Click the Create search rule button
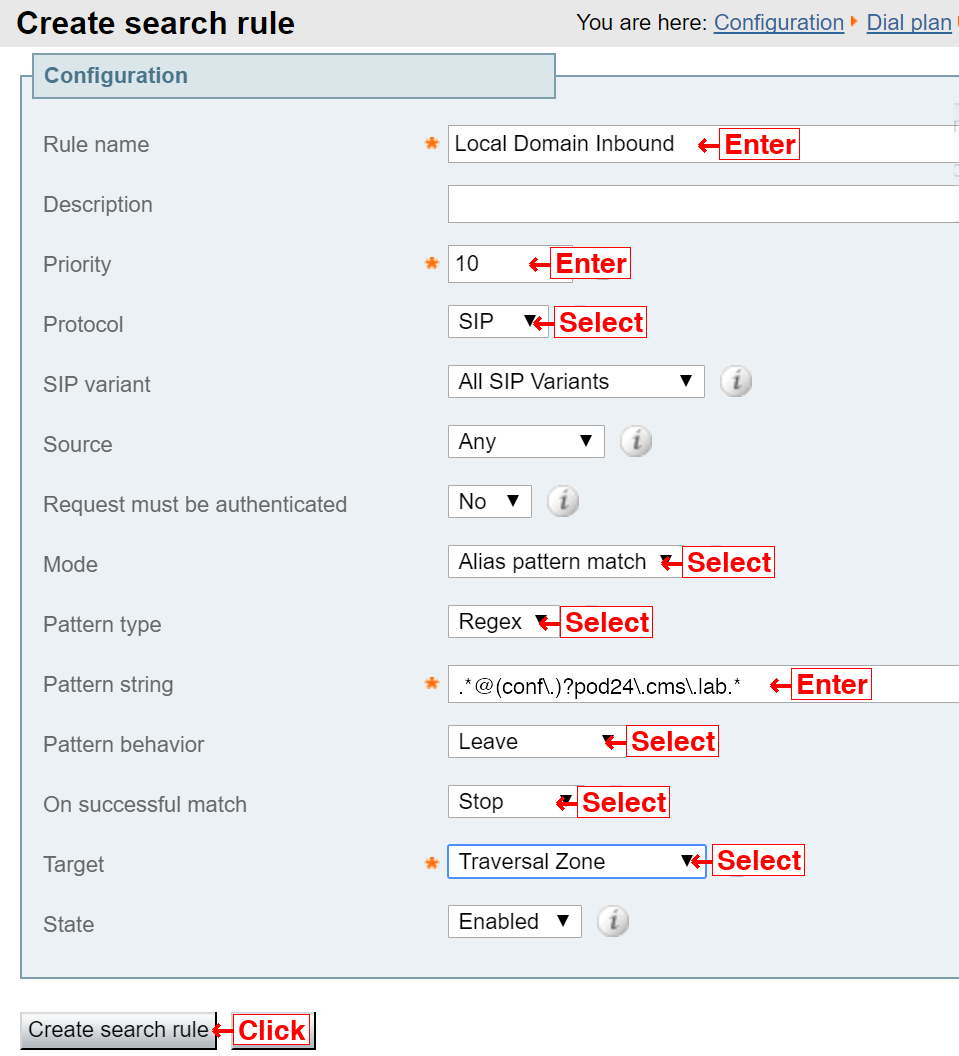 coord(119,1030)
